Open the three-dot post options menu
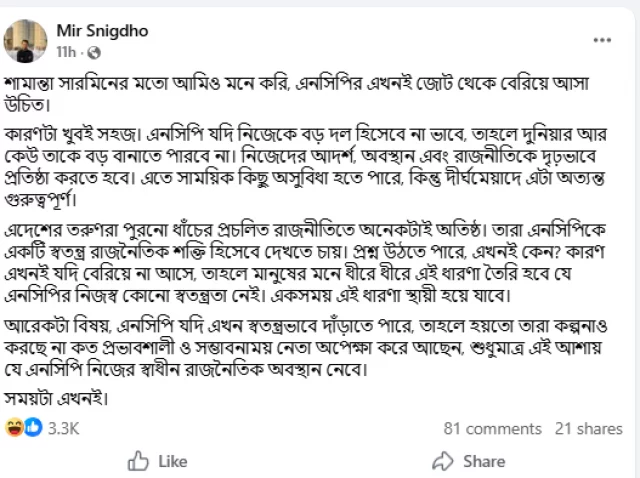This screenshot has height=478, width=640. (x=602, y=40)
